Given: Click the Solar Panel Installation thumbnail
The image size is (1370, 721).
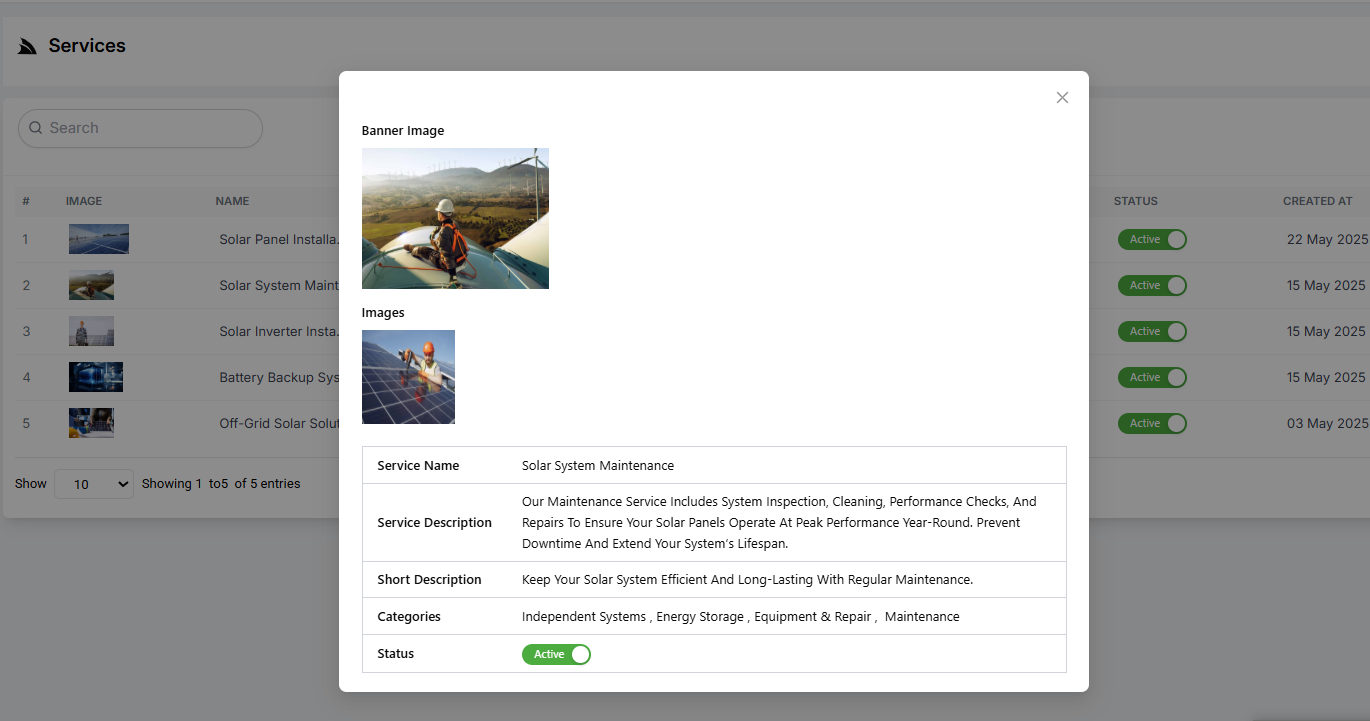Looking at the screenshot, I should (99, 239).
